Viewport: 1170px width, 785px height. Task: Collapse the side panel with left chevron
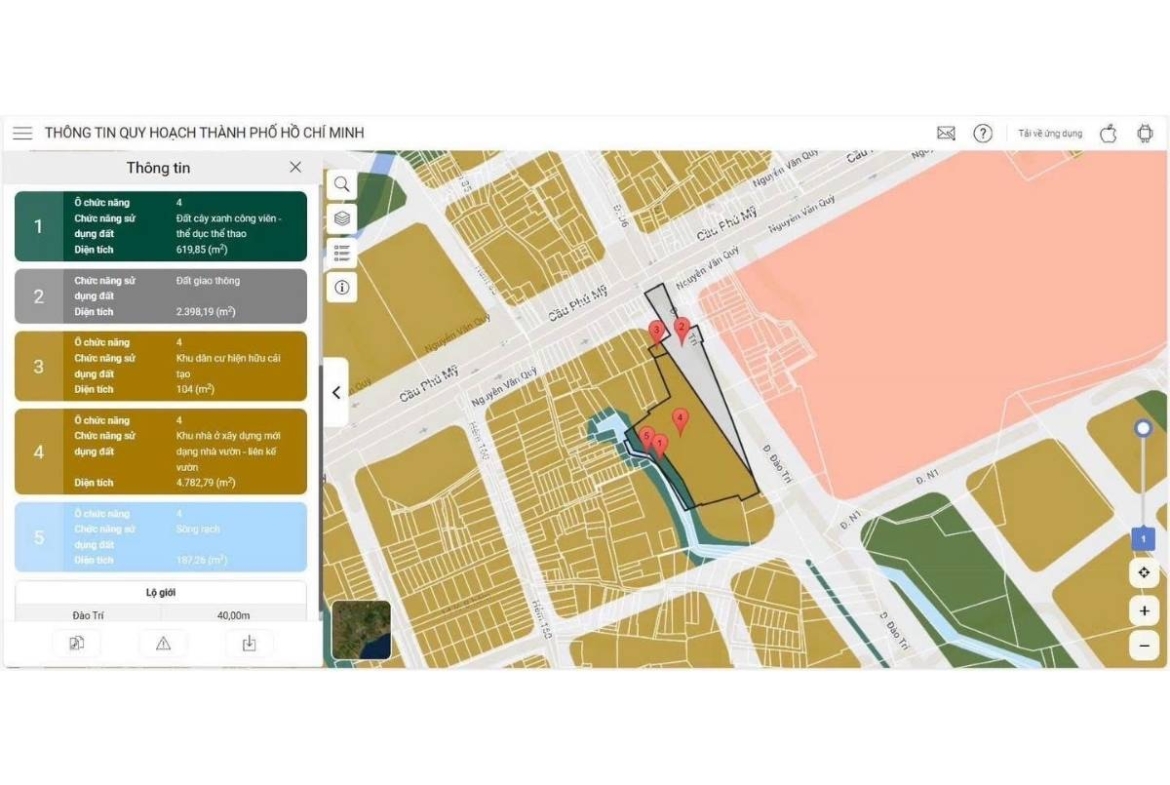(337, 392)
